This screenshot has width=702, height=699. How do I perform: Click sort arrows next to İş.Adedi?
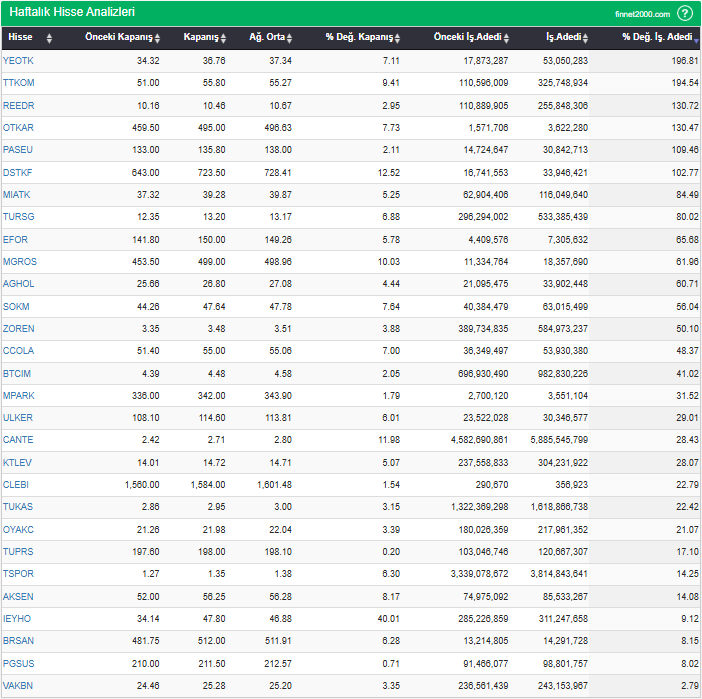tap(586, 38)
